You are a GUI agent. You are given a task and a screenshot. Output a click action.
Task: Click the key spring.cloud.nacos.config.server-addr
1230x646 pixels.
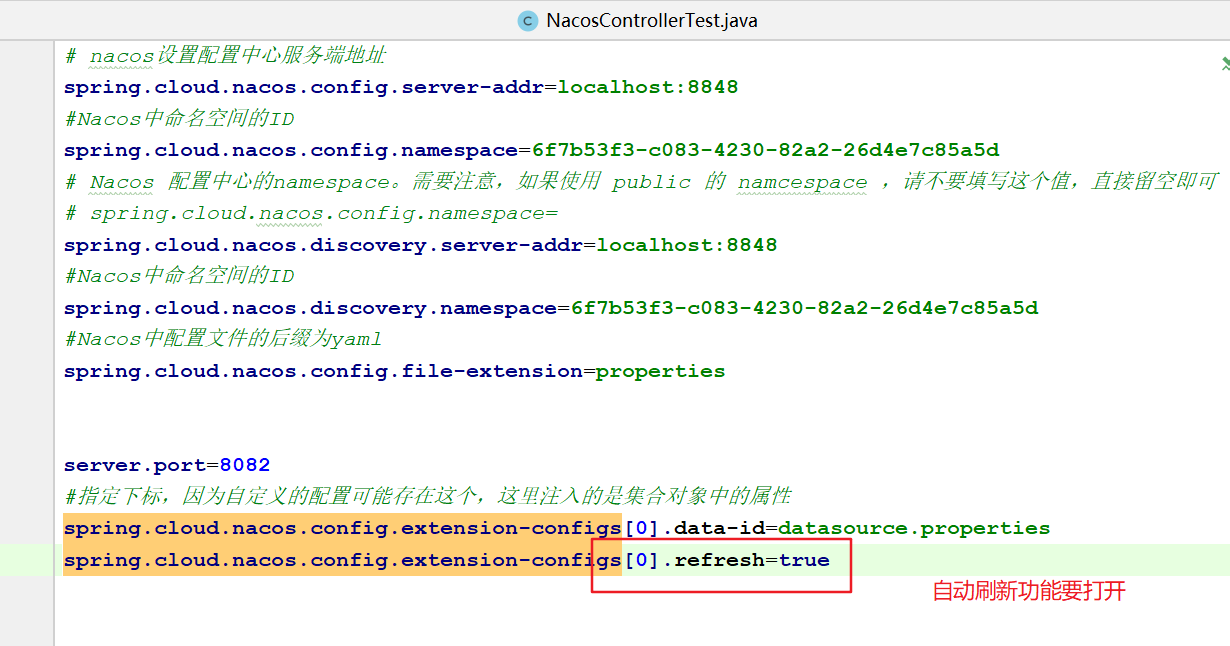point(304,87)
